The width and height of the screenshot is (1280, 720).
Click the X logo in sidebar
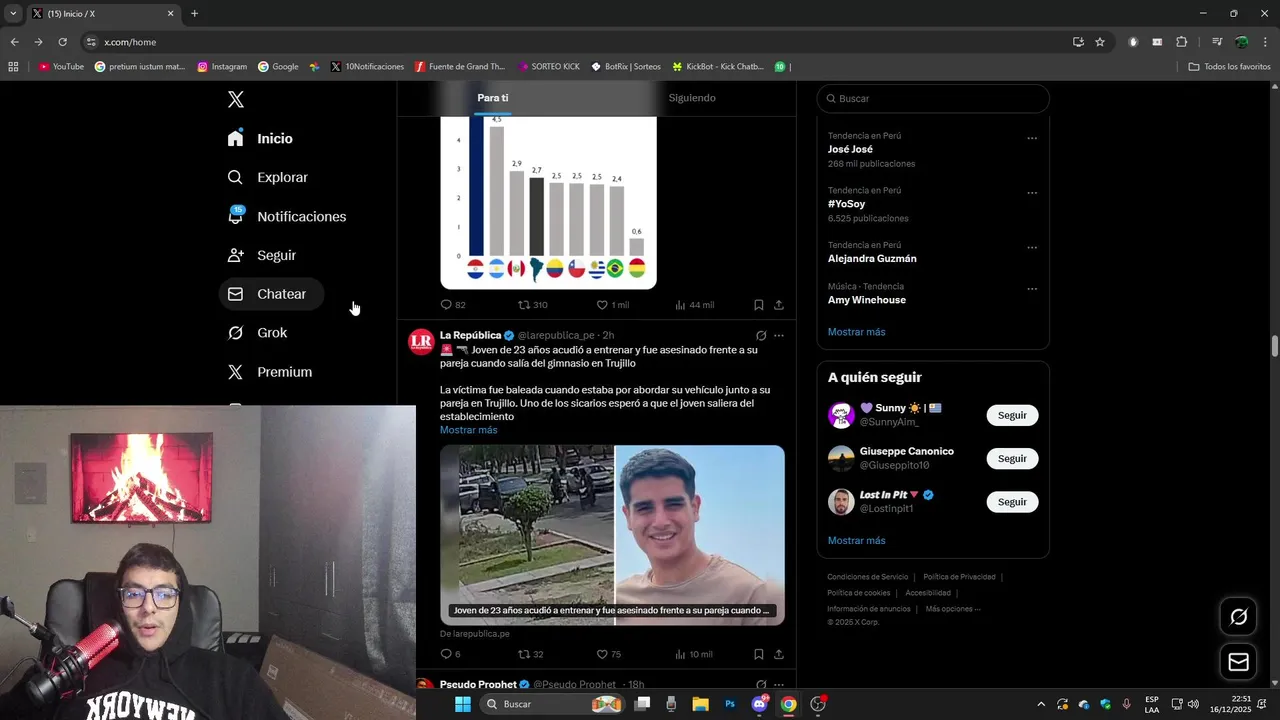pyautogui.click(x=236, y=99)
